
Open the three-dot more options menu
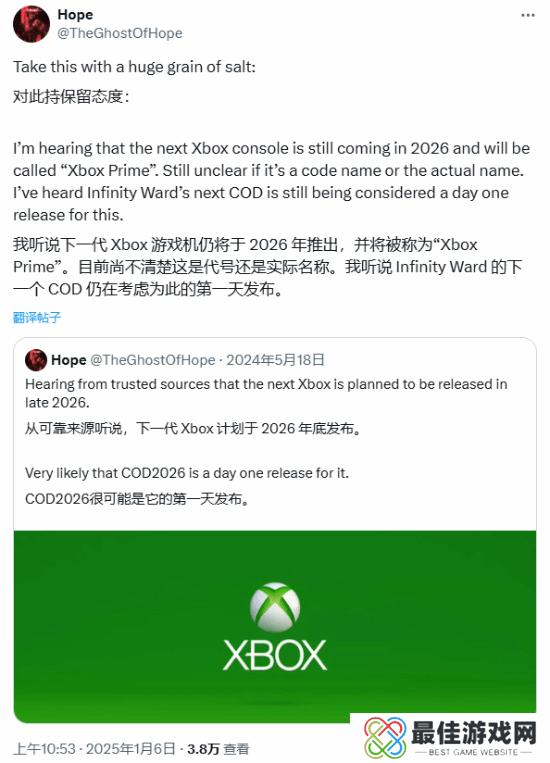(528, 16)
